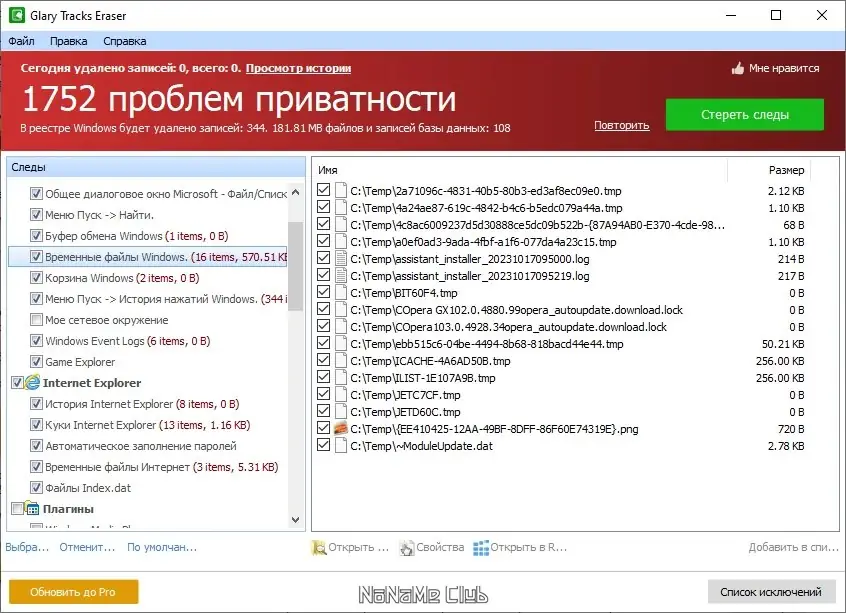Image resolution: width=846 pixels, height=613 pixels.
Task: Click file icon of Opera GX autoupdate lock file
Action: point(340,310)
